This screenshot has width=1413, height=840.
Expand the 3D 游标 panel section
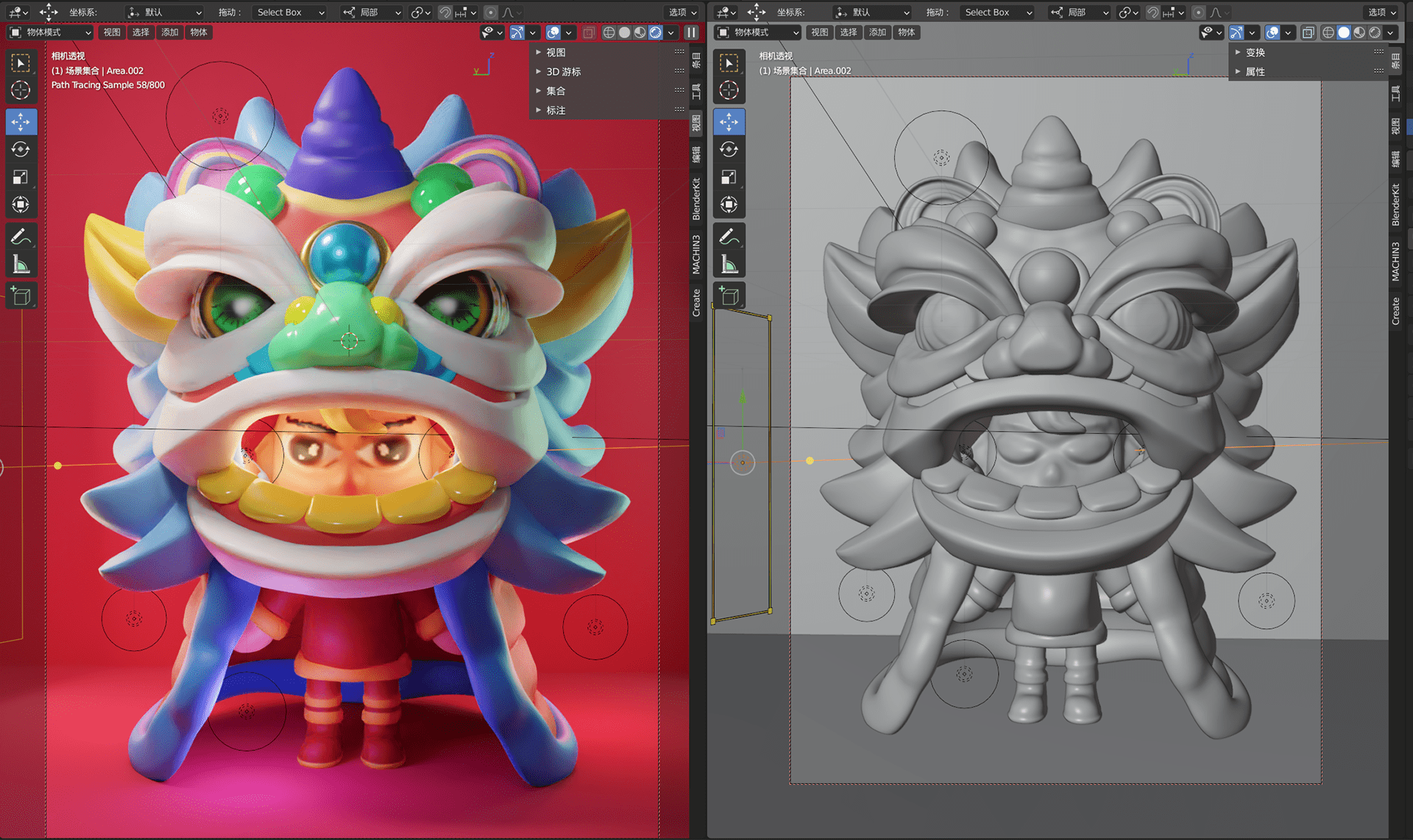(564, 71)
